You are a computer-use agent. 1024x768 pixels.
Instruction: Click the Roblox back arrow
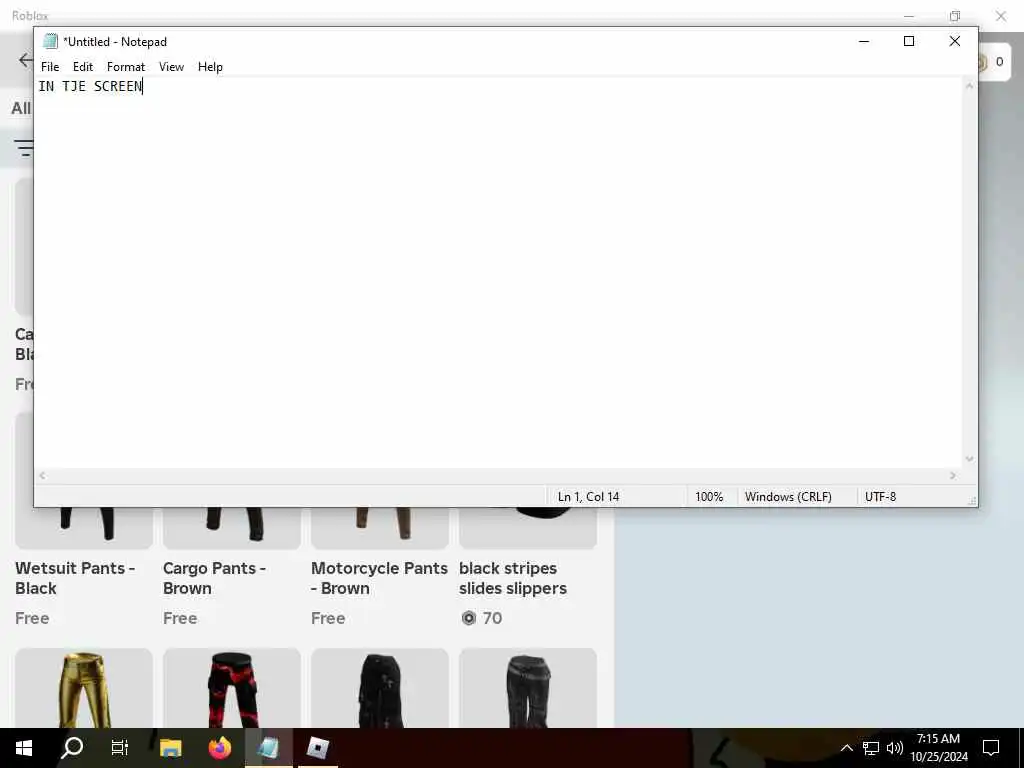[25, 61]
